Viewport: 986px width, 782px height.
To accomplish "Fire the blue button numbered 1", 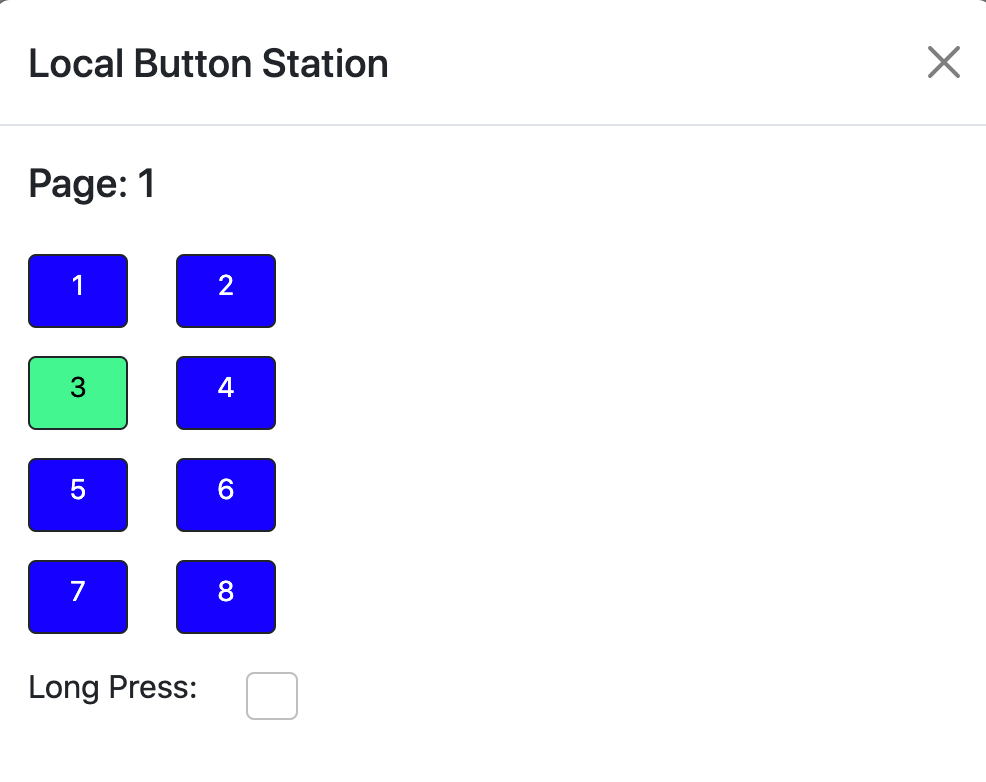I will click(x=78, y=291).
